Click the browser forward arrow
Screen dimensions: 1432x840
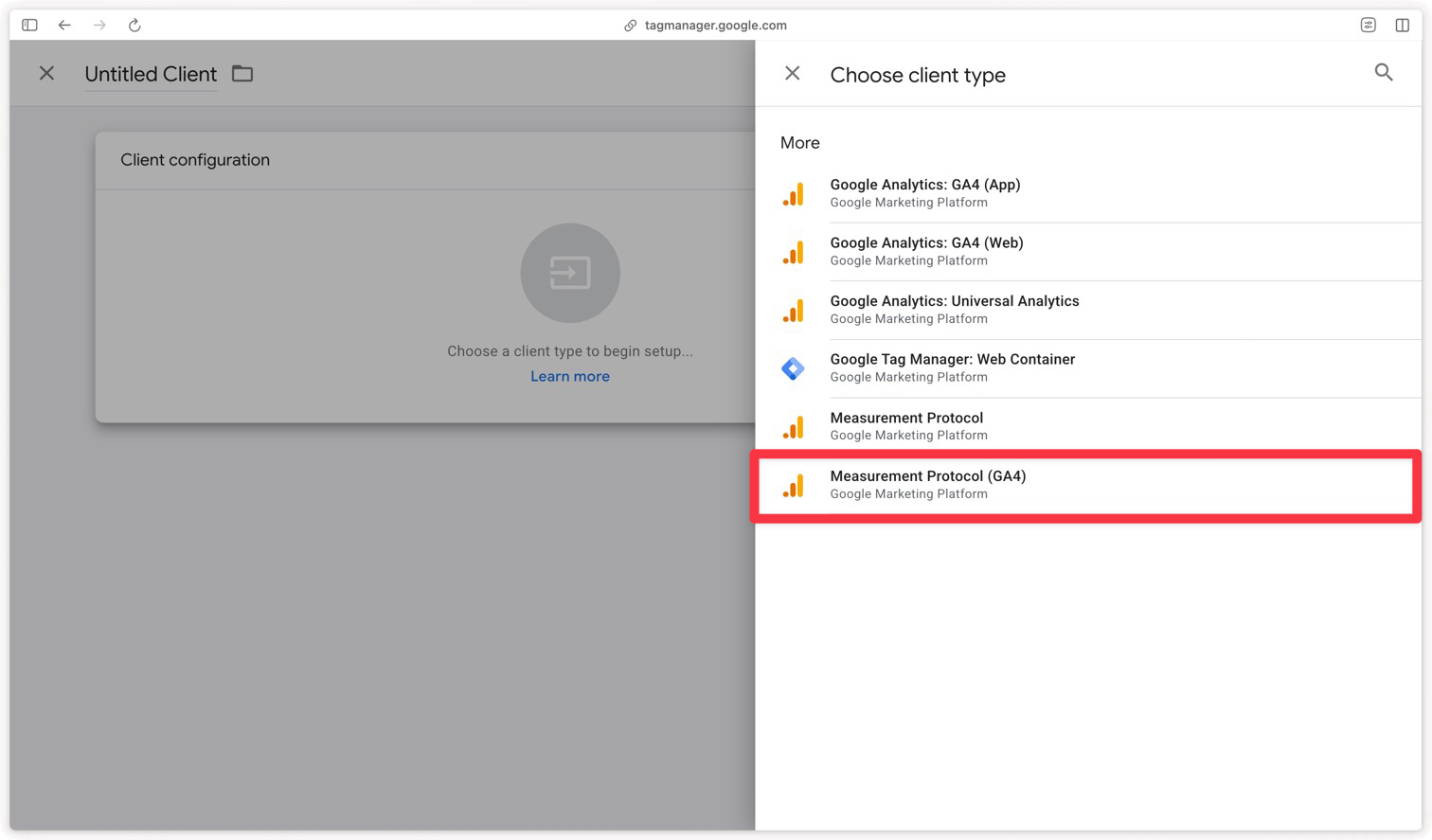pyautogui.click(x=99, y=26)
